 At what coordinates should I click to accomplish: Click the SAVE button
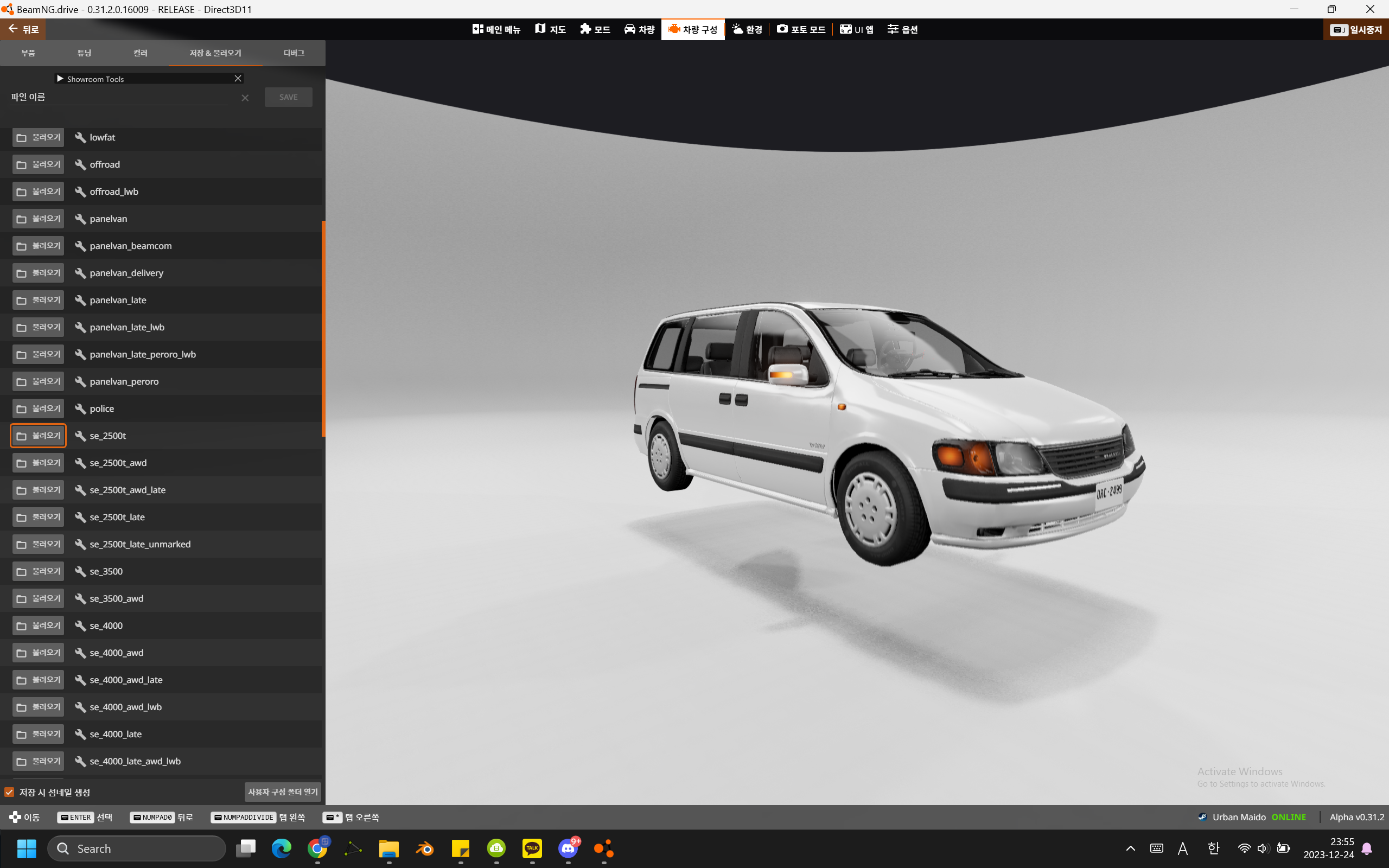point(288,97)
